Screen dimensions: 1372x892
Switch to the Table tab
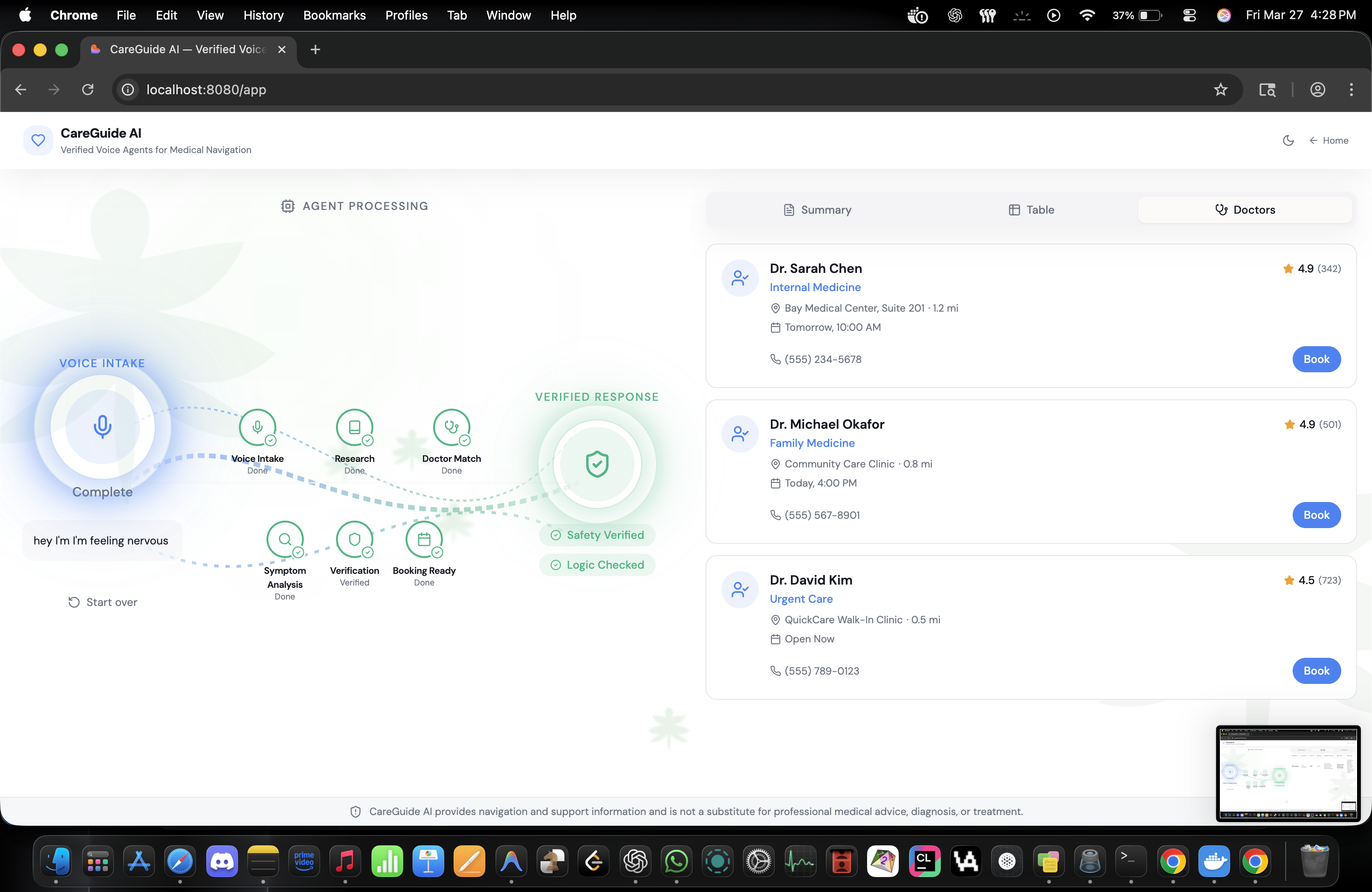tap(1031, 210)
